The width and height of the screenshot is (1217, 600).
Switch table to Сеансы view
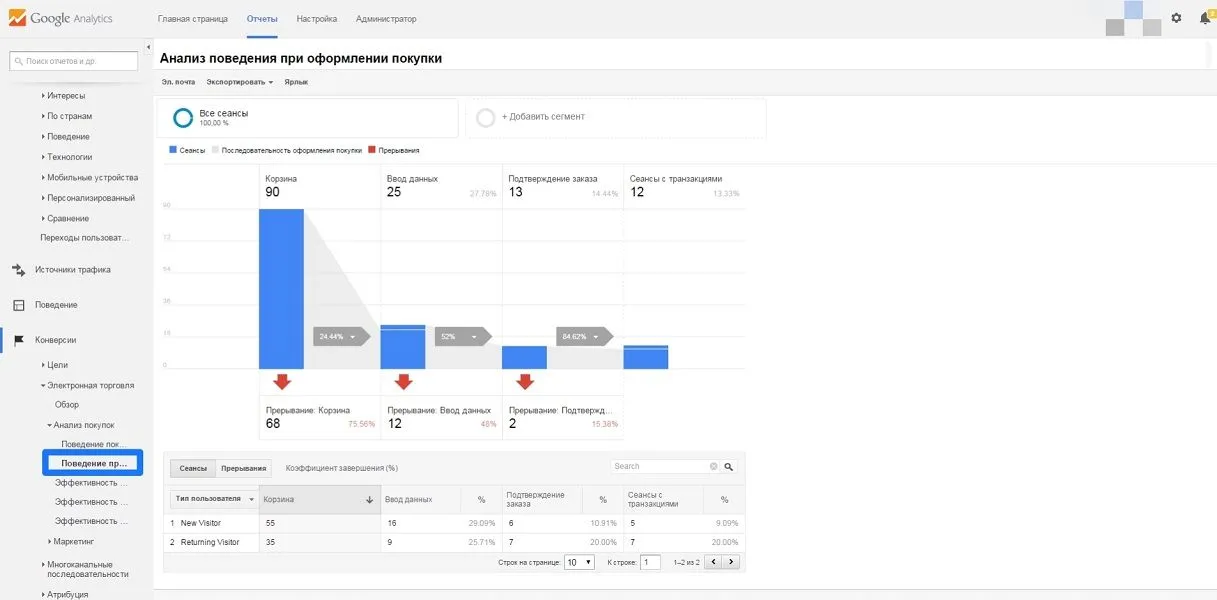pos(193,468)
